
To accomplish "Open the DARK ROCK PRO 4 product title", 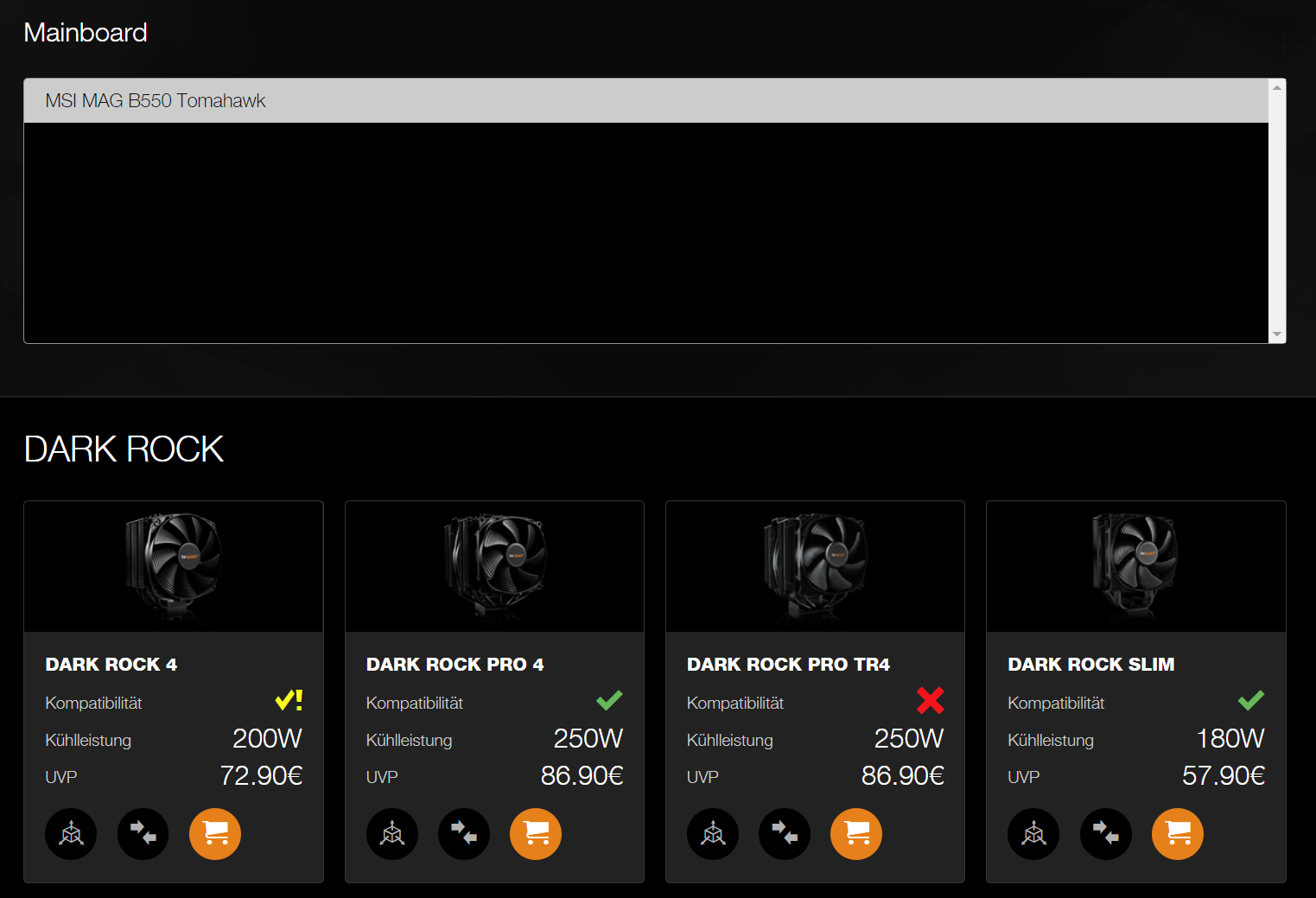I will (x=455, y=665).
